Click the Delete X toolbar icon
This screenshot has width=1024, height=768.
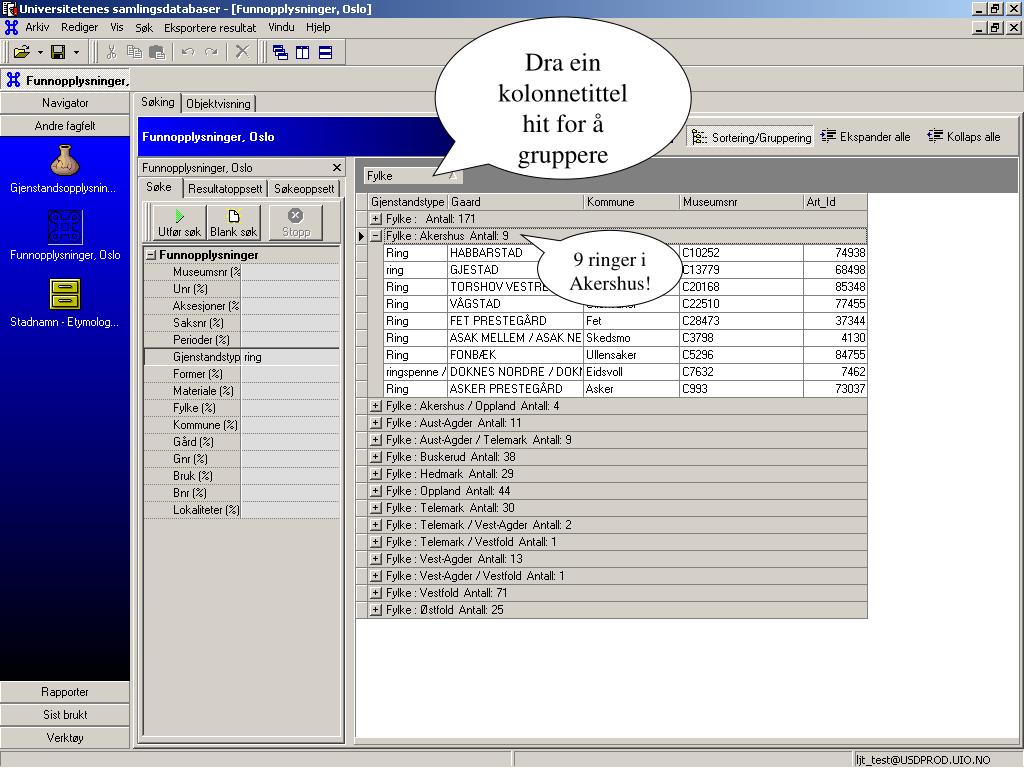click(x=242, y=52)
